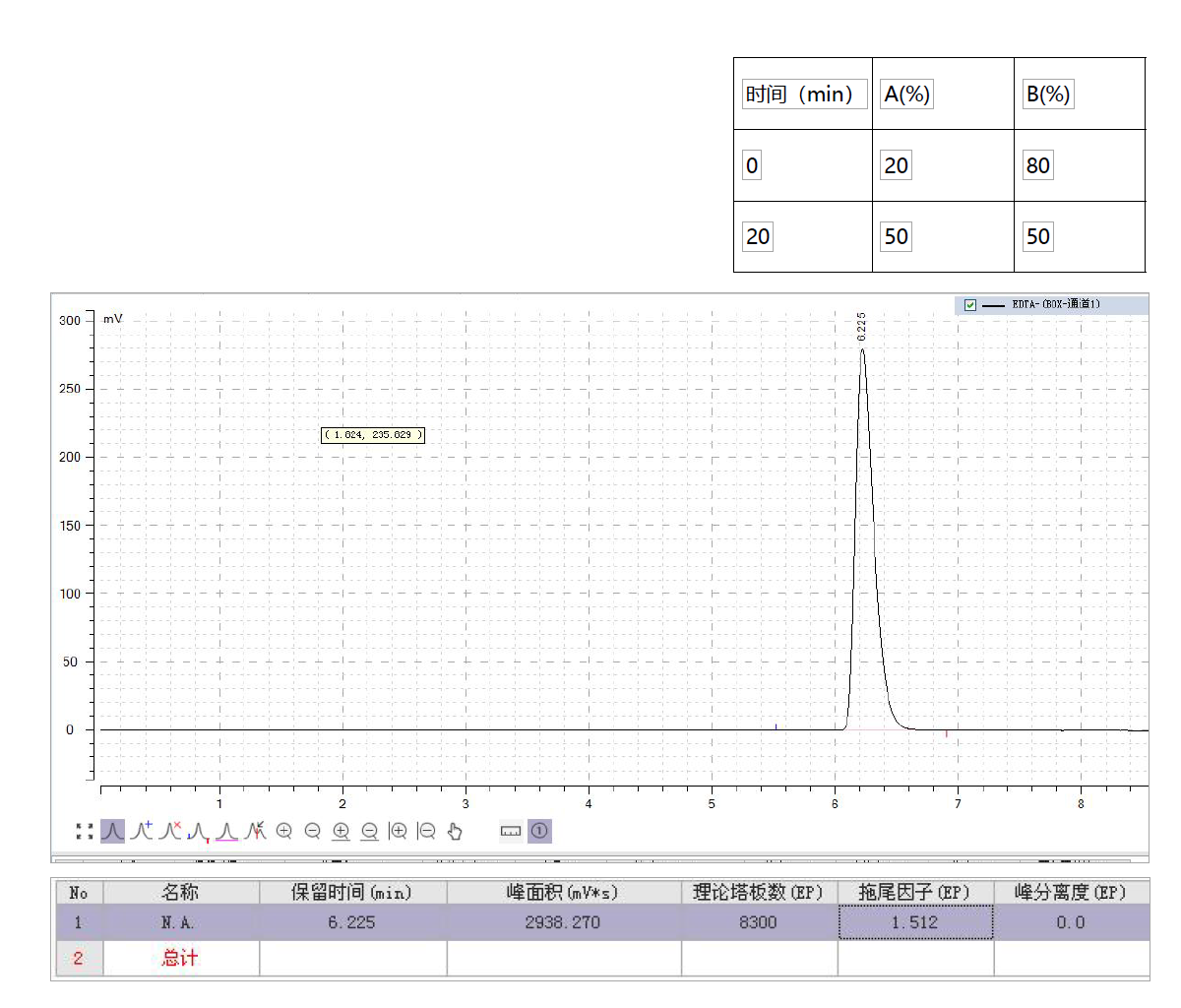Screen dimensions: 1181x1008
Task: Choose the delete peak tool with red X
Action: pos(170,832)
